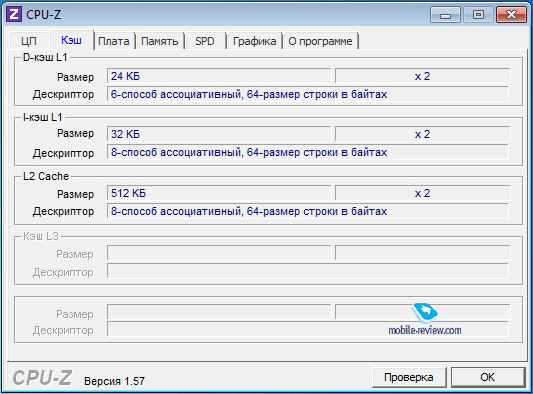Switch to the ЦП tab
Viewport: 533px width, 394px height.
tap(29, 41)
